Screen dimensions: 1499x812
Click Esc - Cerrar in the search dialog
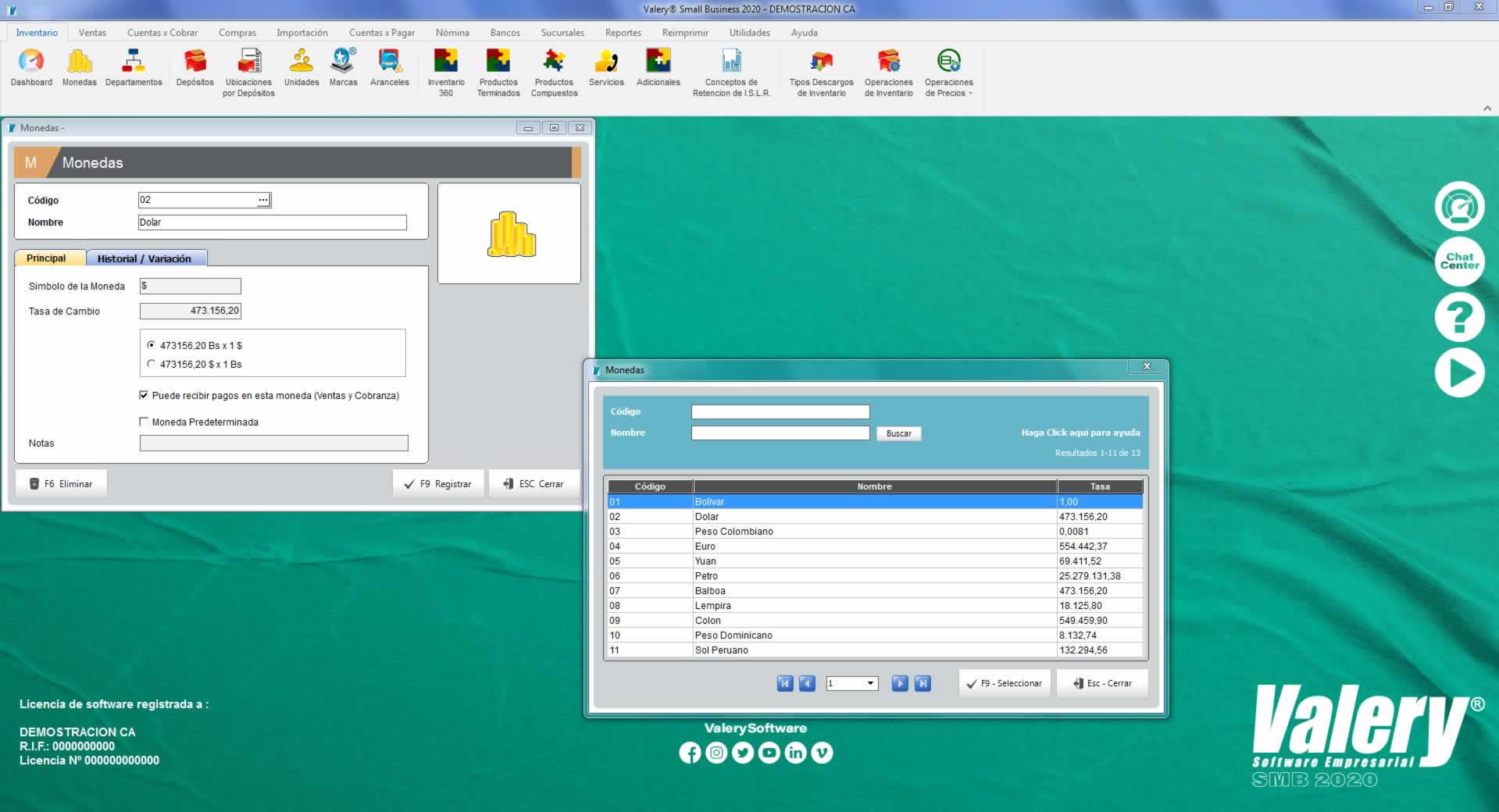(1102, 683)
